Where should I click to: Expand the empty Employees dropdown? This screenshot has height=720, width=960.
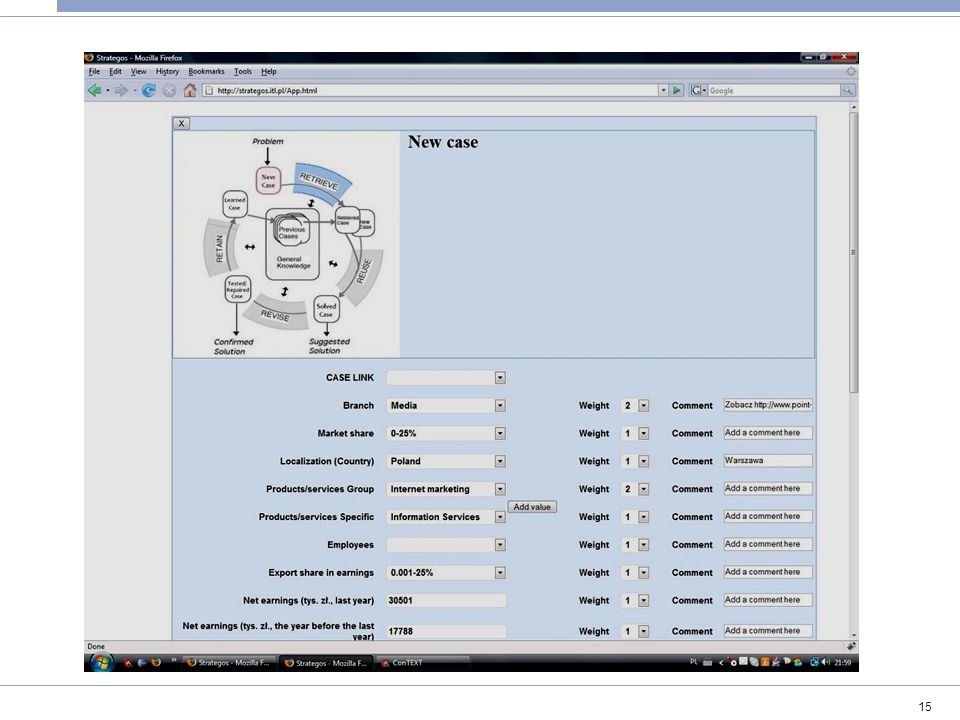click(500, 545)
